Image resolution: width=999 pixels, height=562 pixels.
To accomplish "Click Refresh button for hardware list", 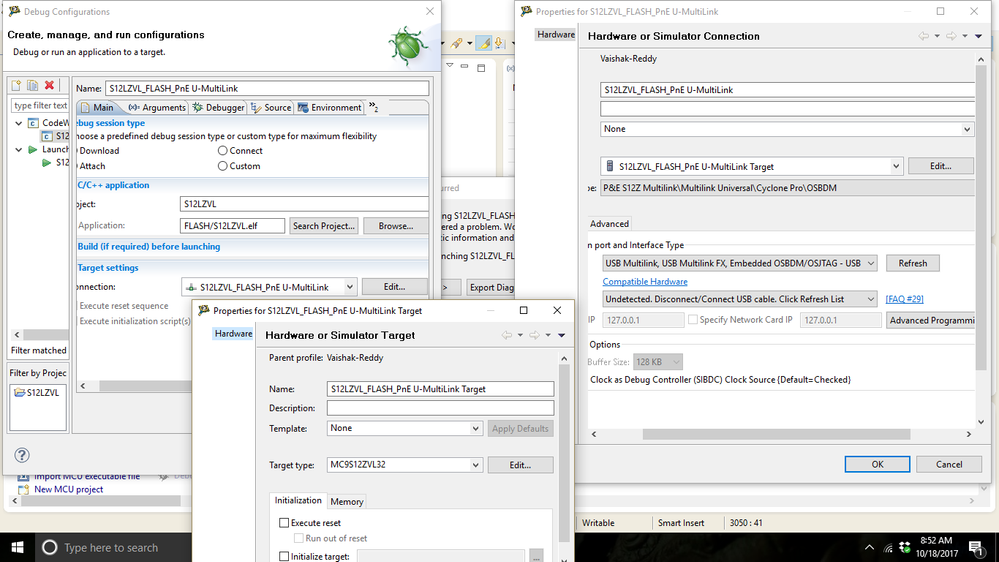I will click(912, 263).
